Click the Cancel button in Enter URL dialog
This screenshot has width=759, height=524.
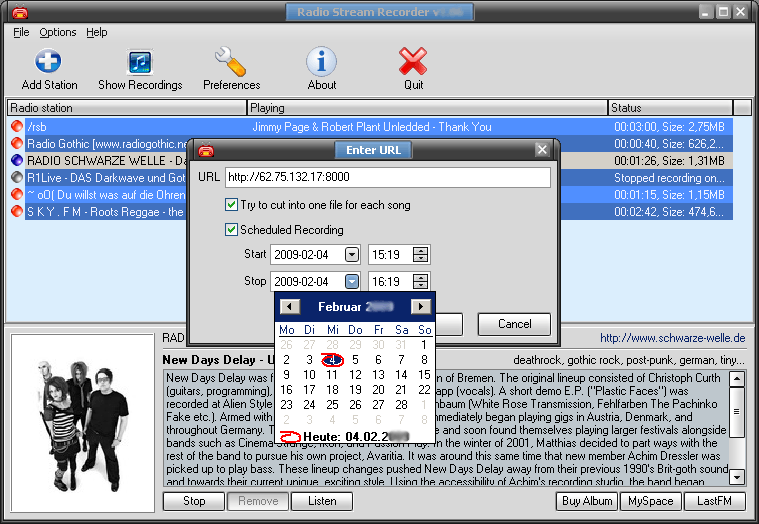514,324
